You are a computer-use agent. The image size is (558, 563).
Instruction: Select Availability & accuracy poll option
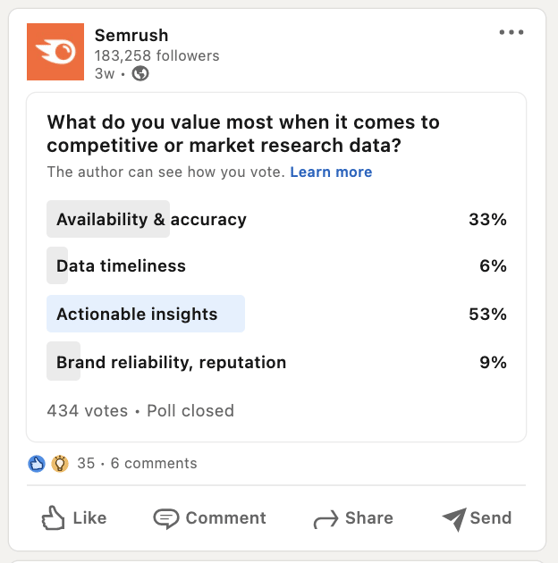[276, 219]
